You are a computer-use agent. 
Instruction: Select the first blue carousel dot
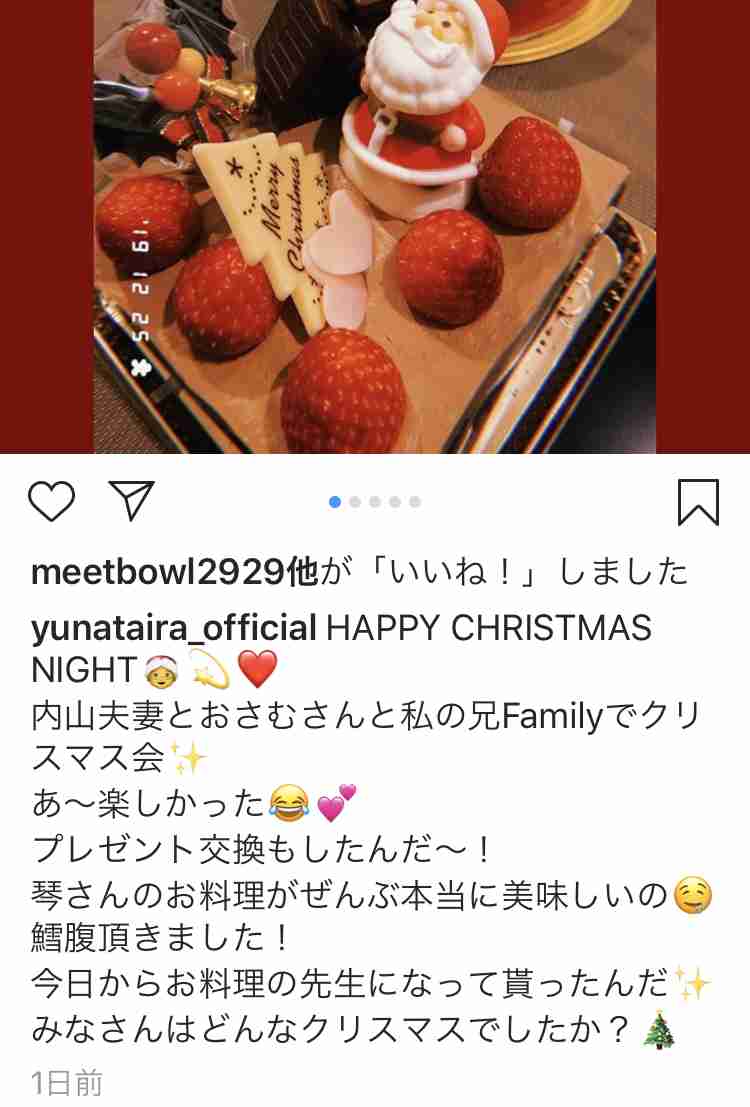coord(335,502)
